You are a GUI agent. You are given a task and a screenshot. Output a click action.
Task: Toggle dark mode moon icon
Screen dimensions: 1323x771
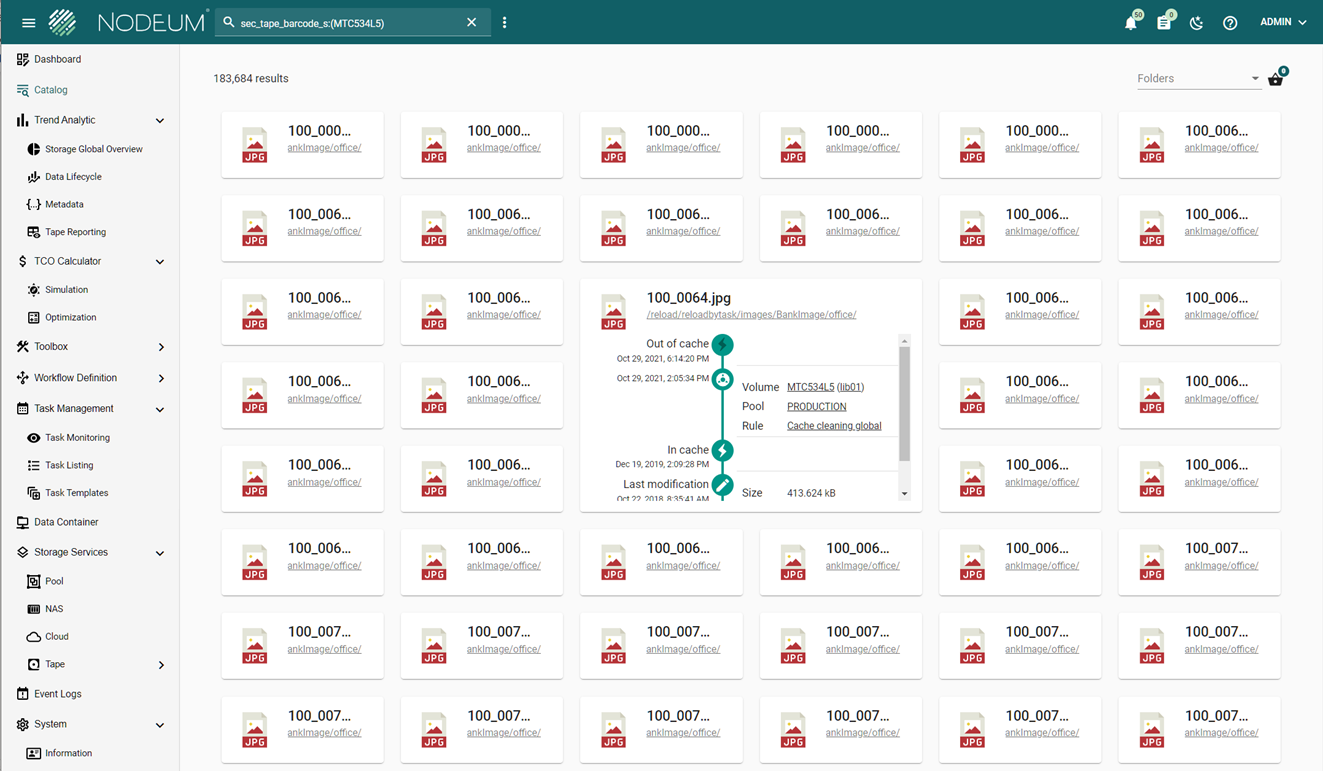coord(1196,23)
